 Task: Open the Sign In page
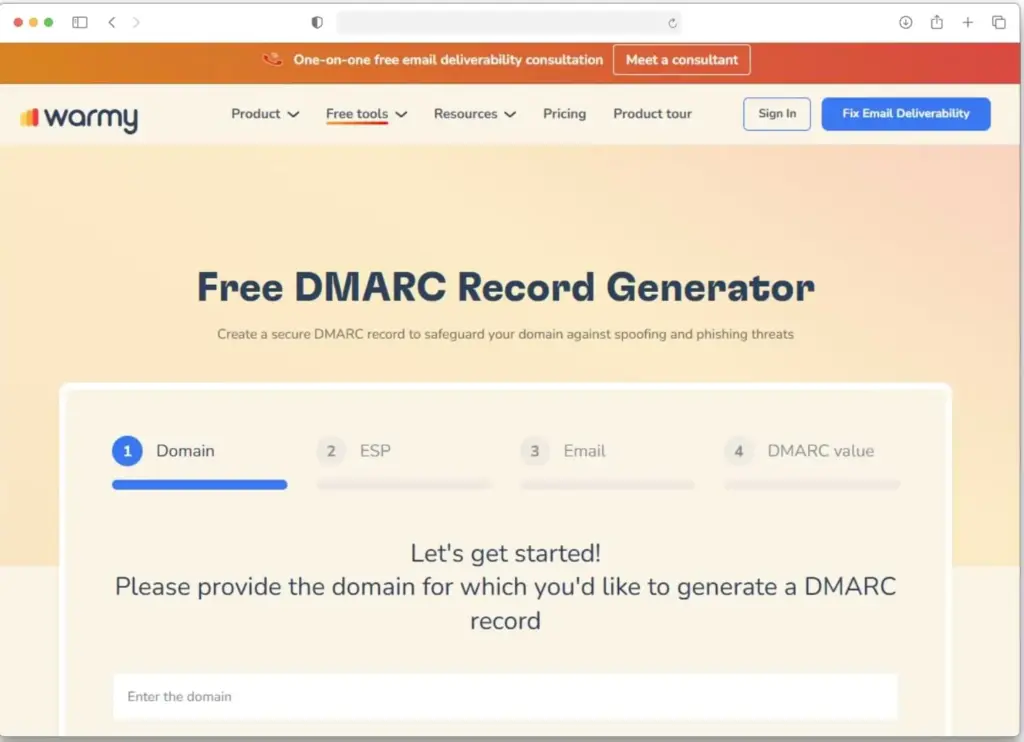(777, 113)
